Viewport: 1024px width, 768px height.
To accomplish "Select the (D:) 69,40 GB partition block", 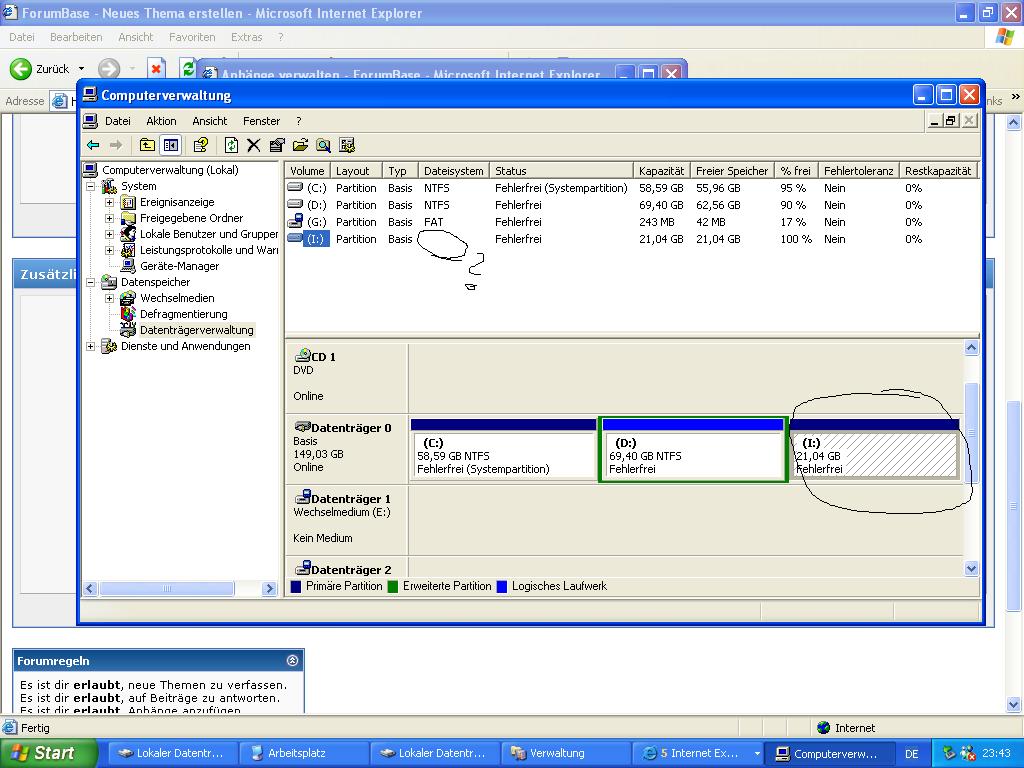I will pyautogui.click(x=693, y=450).
